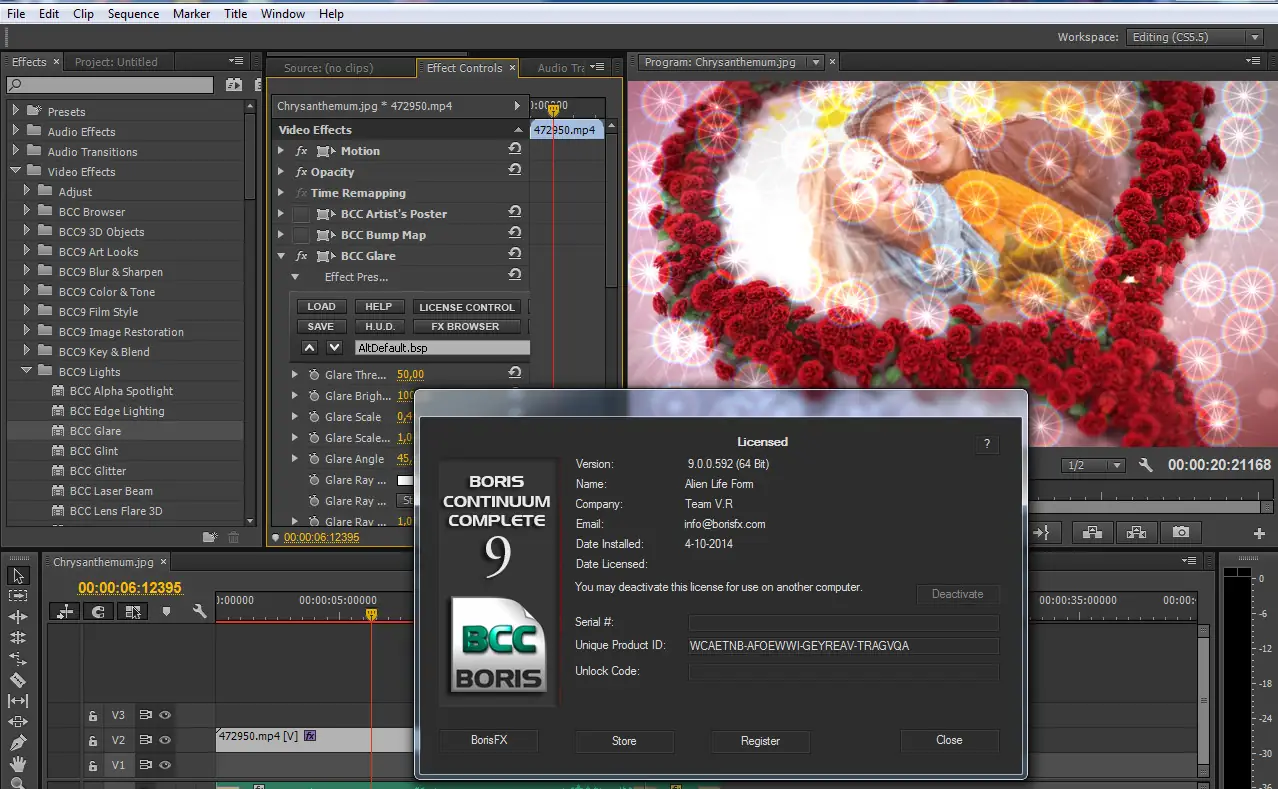
Task: Collapse the BCC9 Lights folder
Action: [26, 371]
